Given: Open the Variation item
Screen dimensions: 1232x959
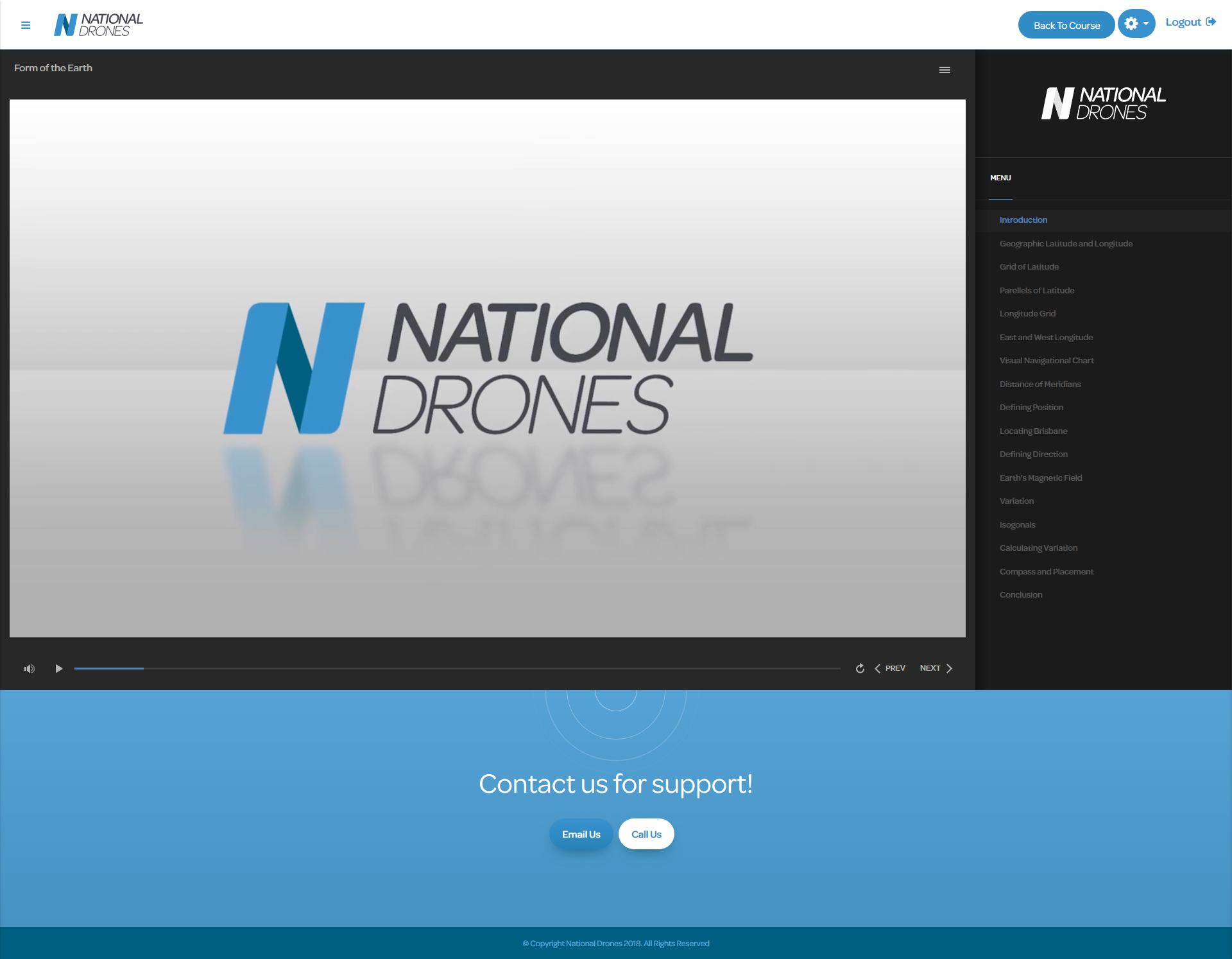Looking at the screenshot, I should click(x=1104, y=501).
